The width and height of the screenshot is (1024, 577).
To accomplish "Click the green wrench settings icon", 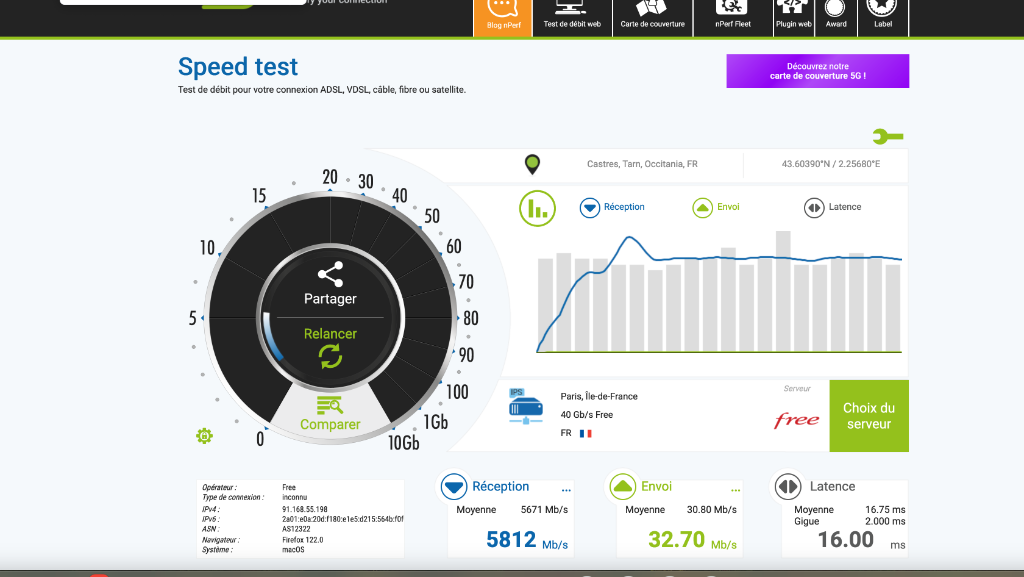I will [887, 137].
